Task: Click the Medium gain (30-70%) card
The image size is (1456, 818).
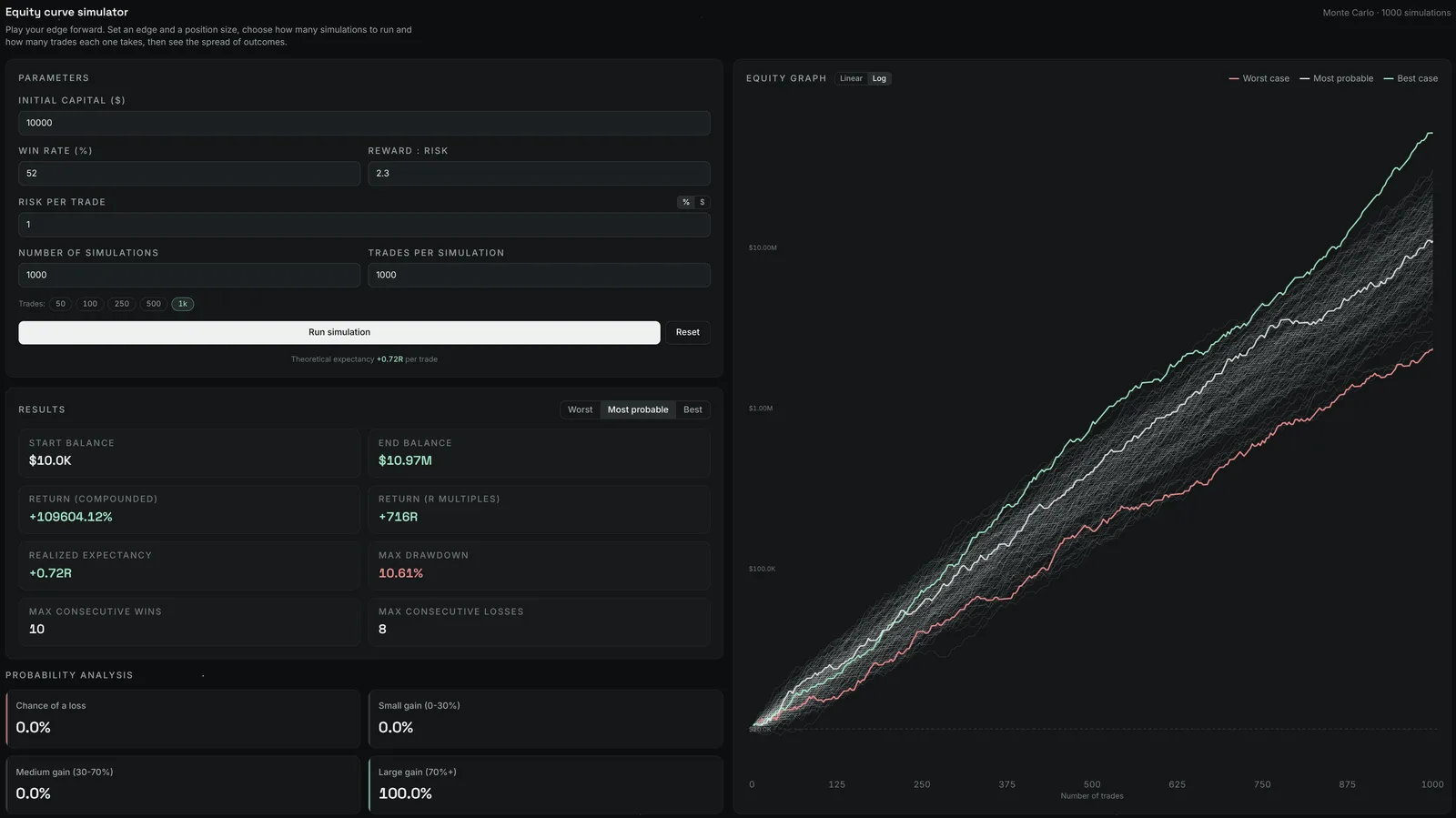Action: coord(183,784)
